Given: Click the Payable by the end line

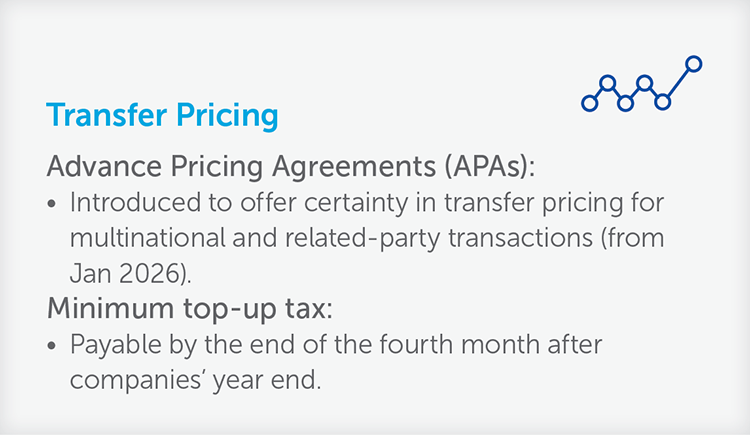Looking at the screenshot, I should [336, 345].
